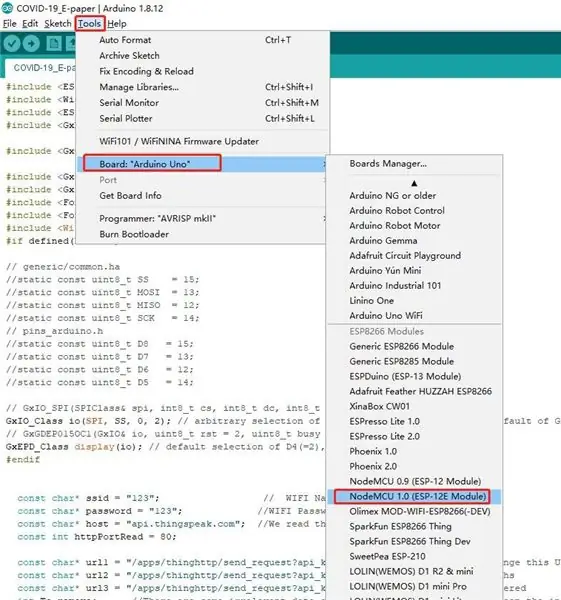Select the Arduino NG or older board
Viewport: 561px width, 600px height.
click(x=414, y=196)
